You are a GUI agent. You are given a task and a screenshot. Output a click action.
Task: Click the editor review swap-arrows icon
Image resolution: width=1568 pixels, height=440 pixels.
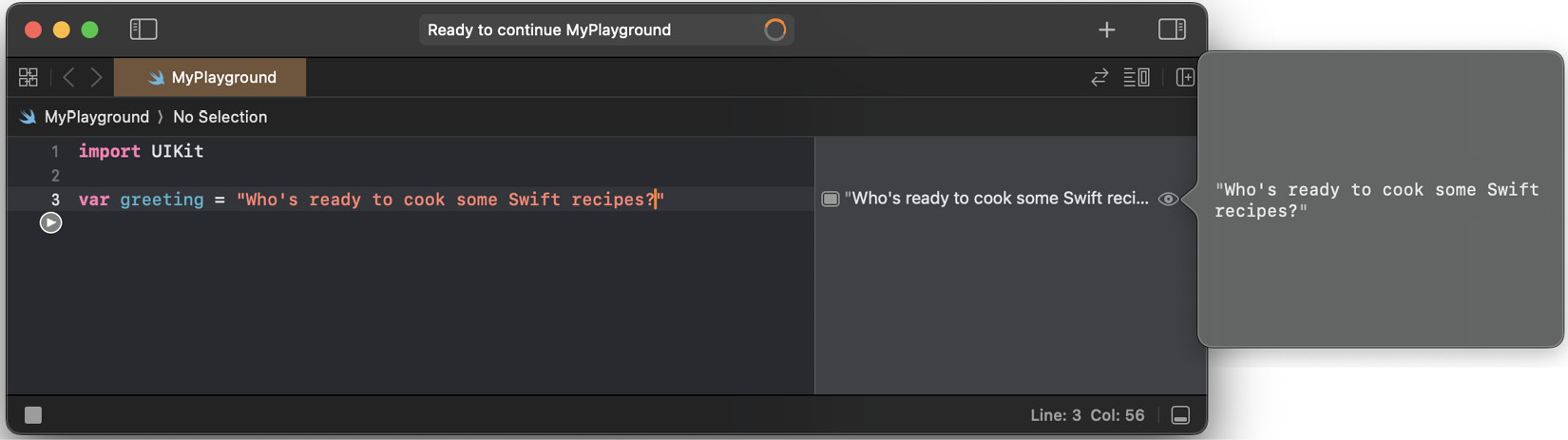1100,77
